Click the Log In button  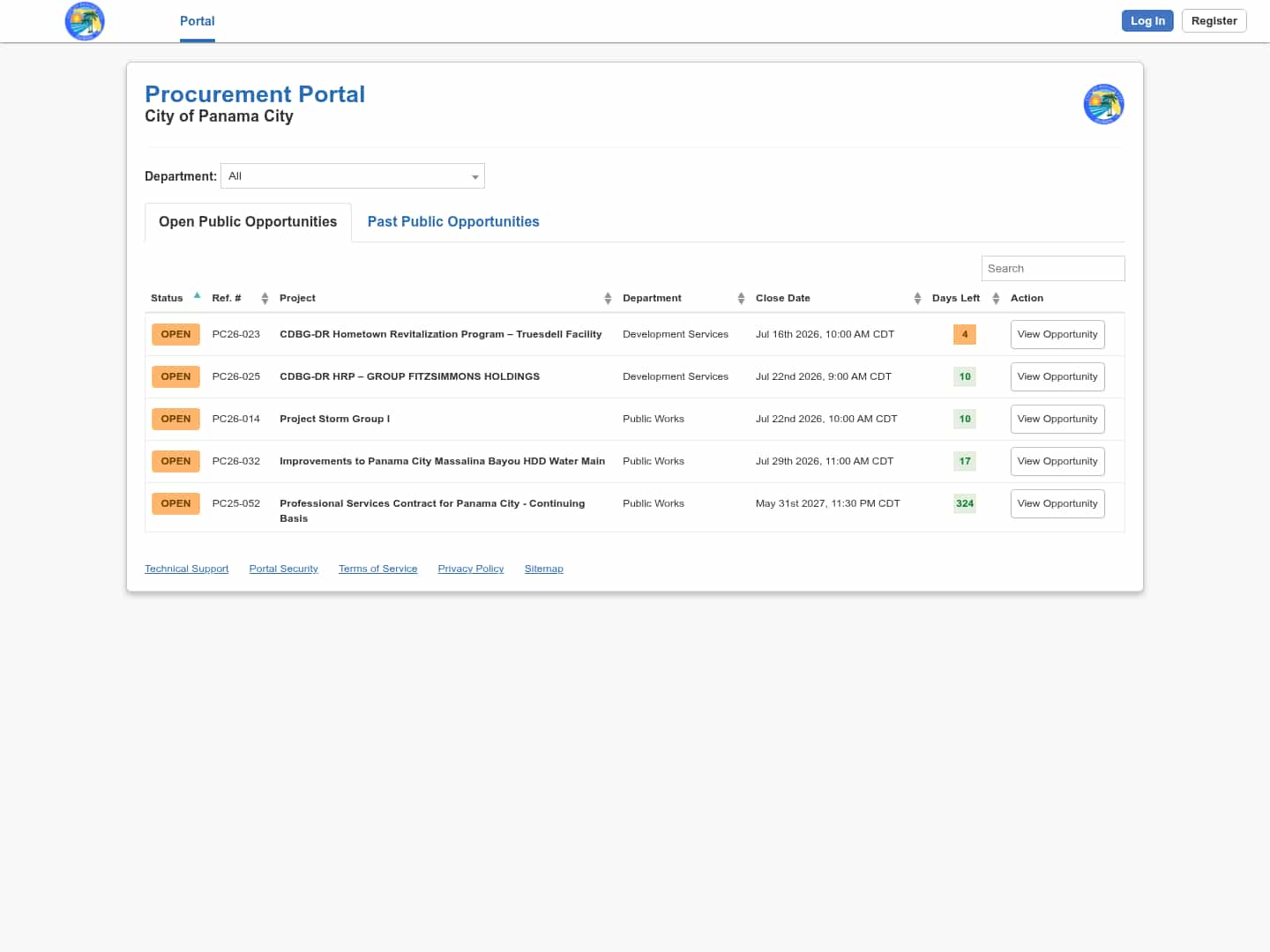coord(1147,21)
